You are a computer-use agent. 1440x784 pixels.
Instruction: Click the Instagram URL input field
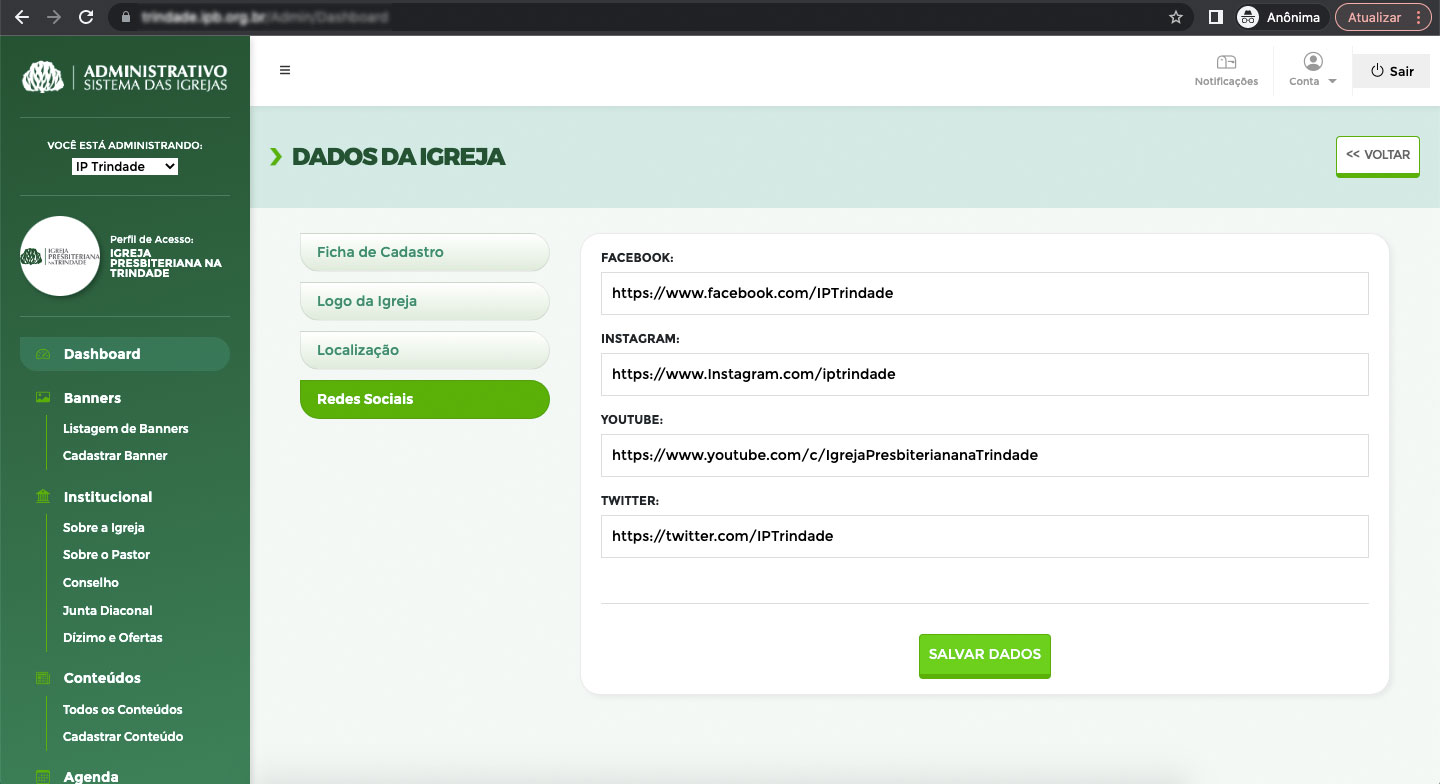click(984, 374)
